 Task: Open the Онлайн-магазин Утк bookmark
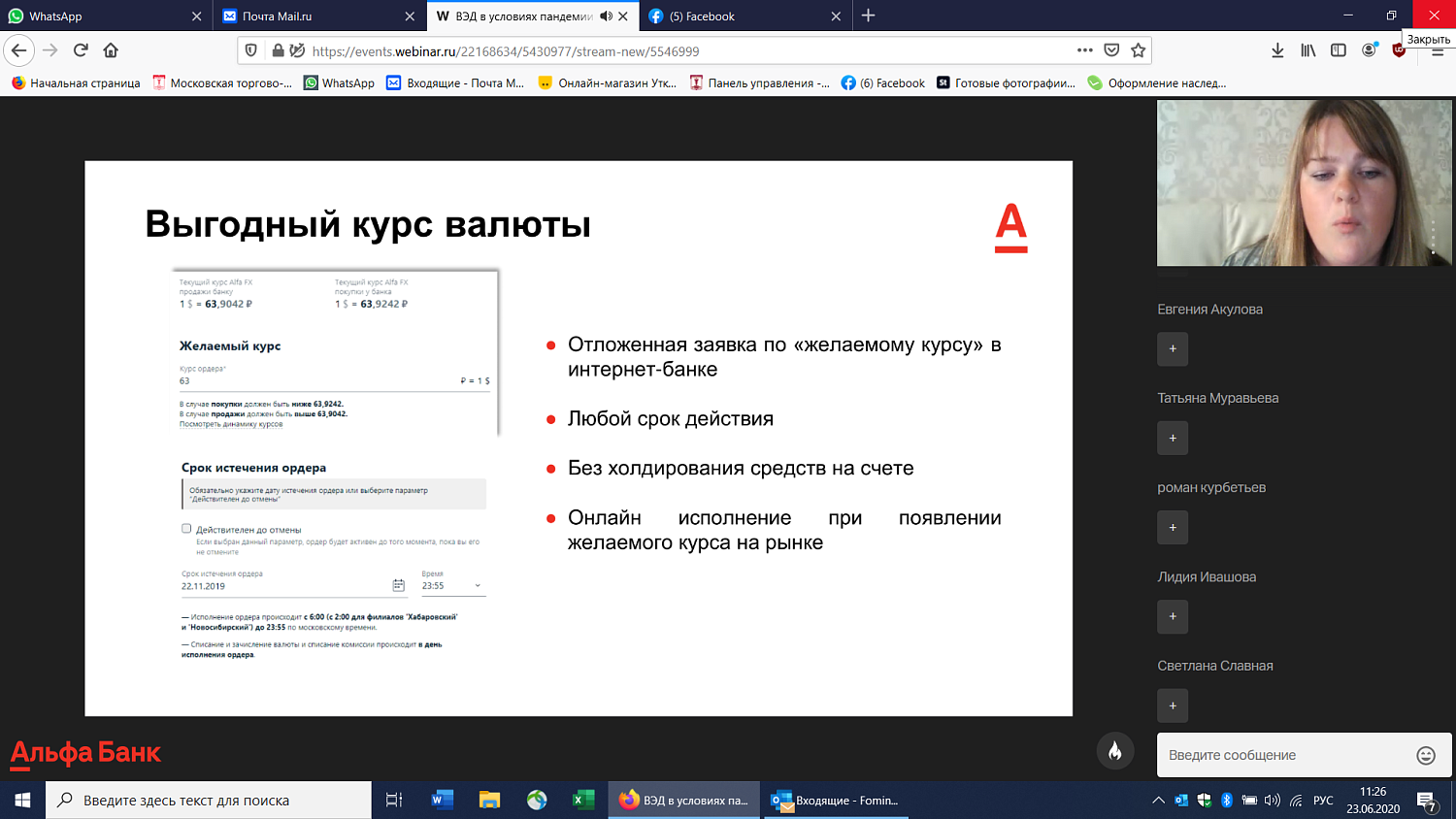(608, 82)
